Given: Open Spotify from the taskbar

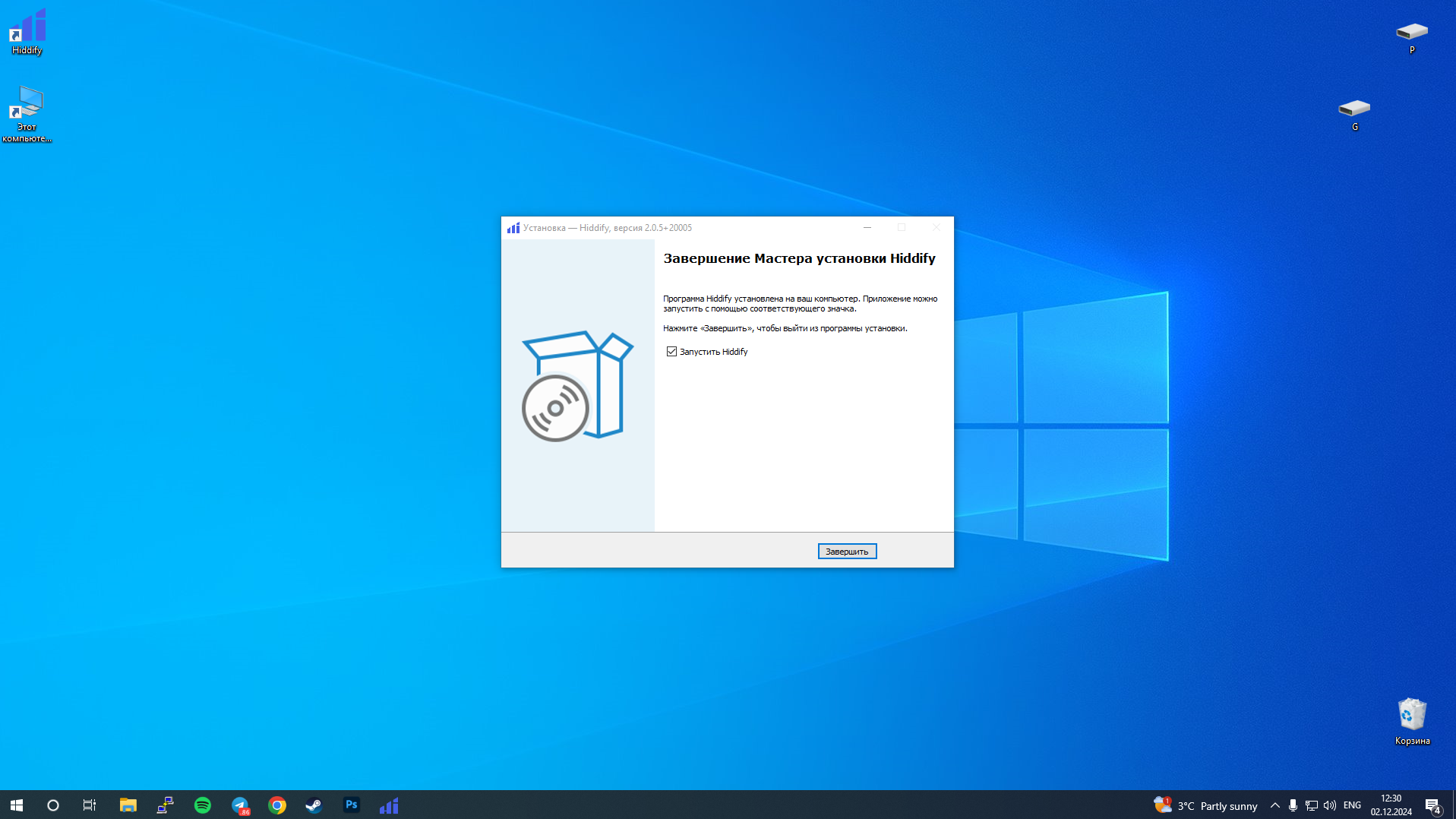Looking at the screenshot, I should click(x=203, y=805).
